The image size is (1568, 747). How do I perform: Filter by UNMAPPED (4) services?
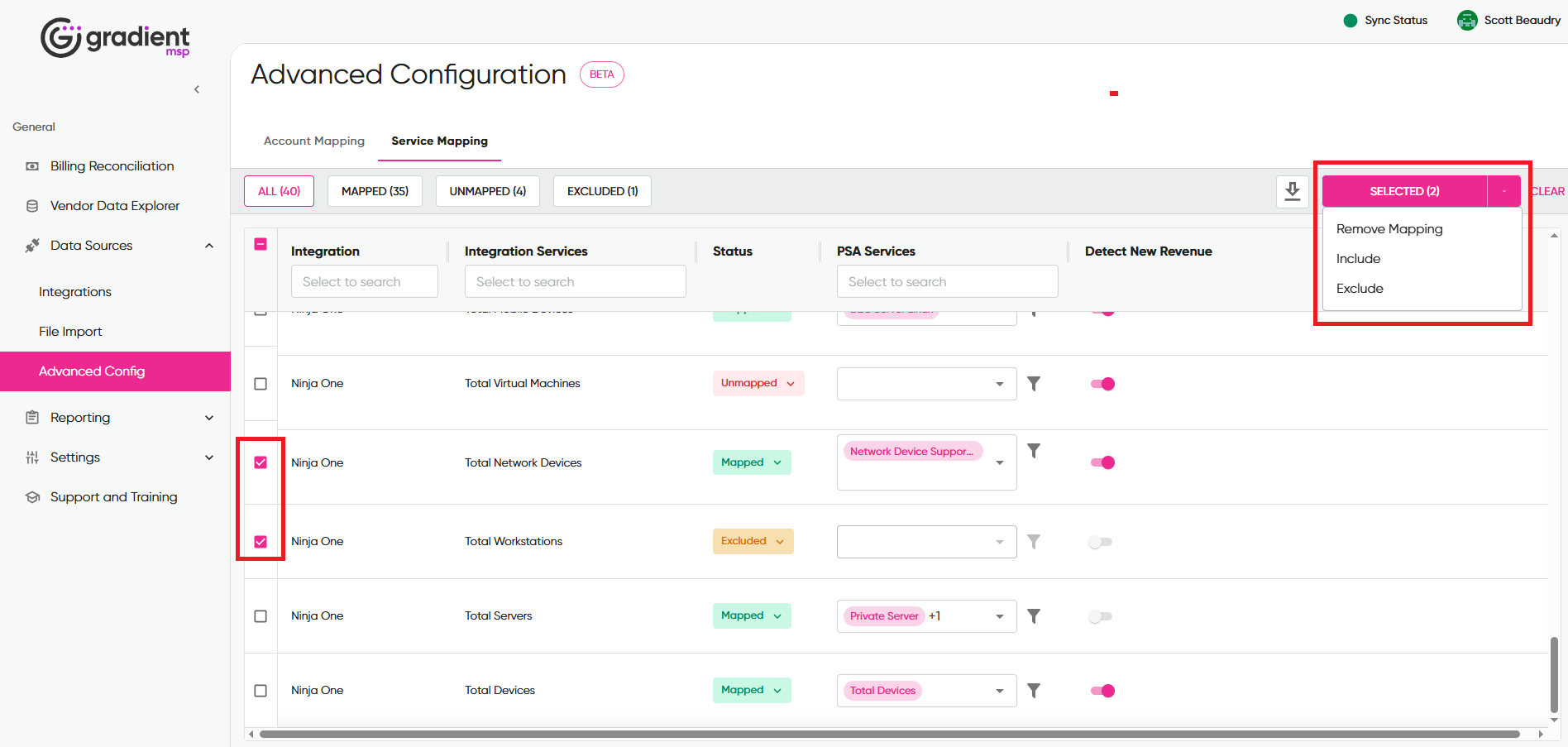click(488, 191)
